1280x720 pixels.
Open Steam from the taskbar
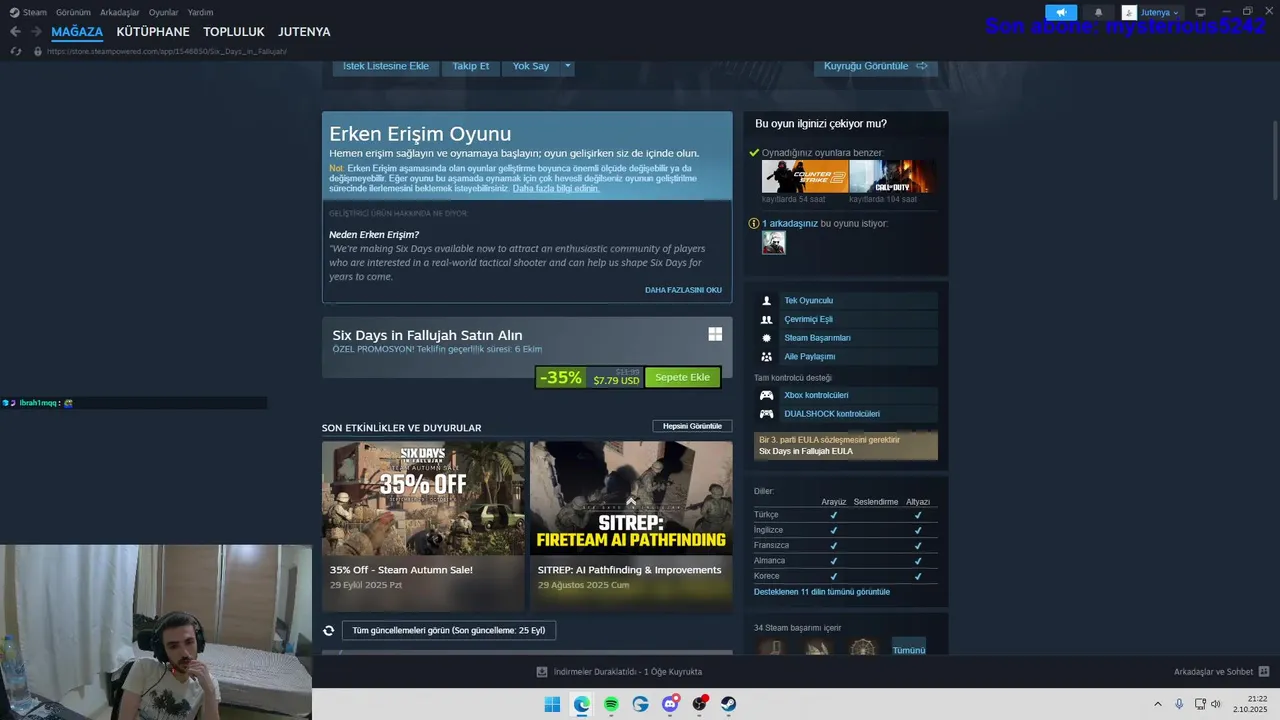(729, 704)
